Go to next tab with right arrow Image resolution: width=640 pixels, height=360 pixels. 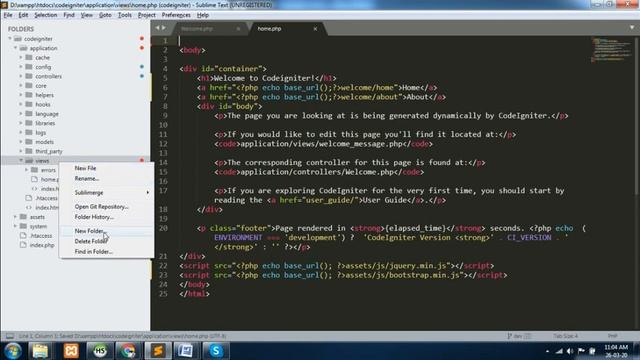164,28
